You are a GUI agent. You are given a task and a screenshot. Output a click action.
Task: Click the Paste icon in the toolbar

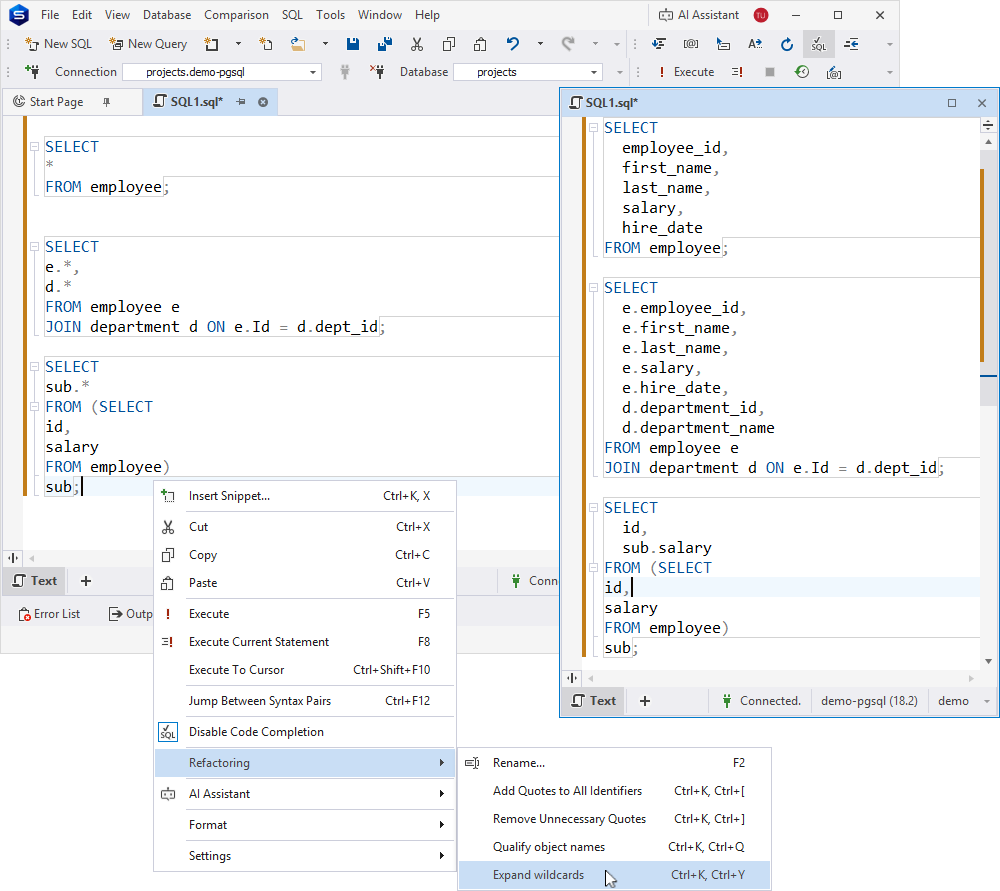tap(480, 44)
